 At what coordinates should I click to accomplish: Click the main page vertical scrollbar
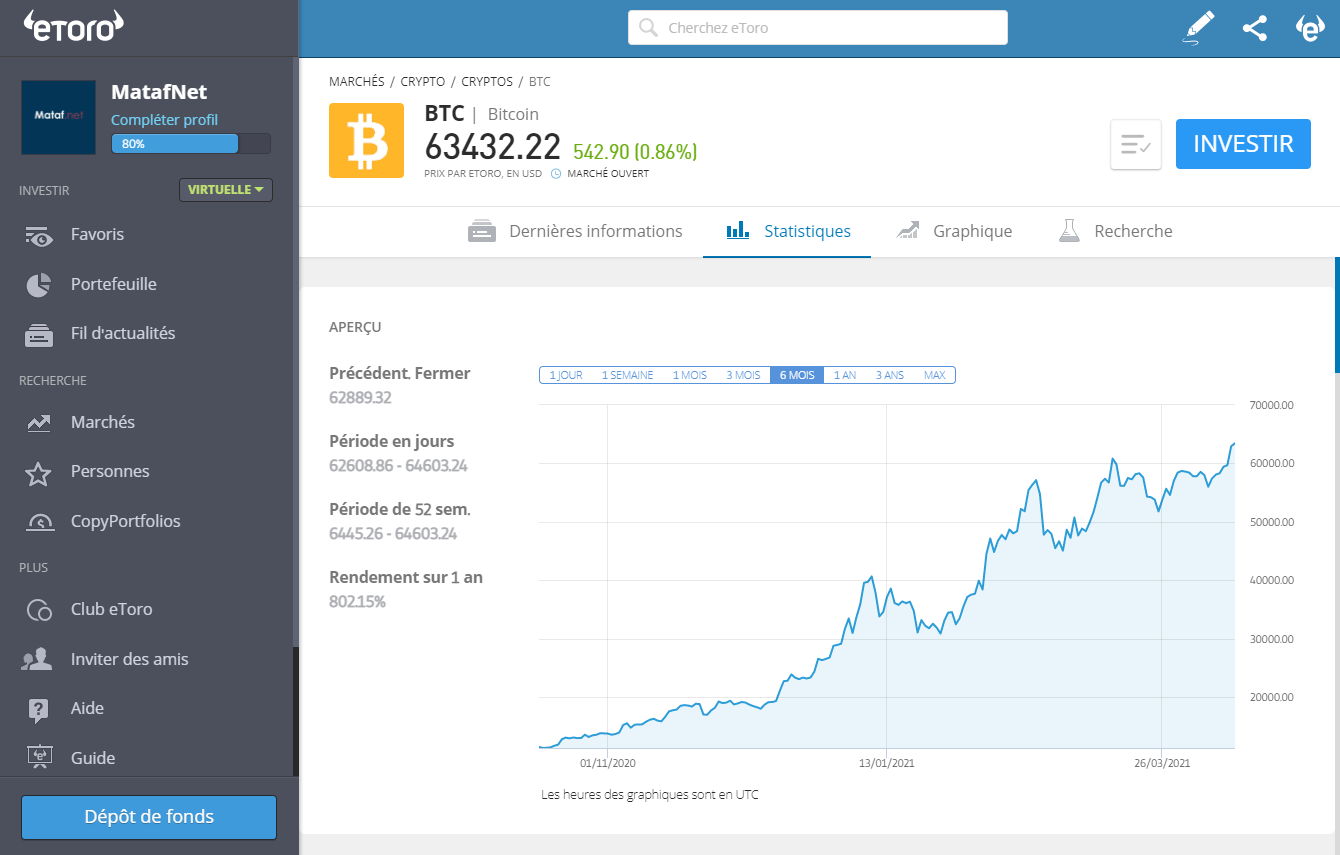pyautogui.click(x=1337, y=314)
